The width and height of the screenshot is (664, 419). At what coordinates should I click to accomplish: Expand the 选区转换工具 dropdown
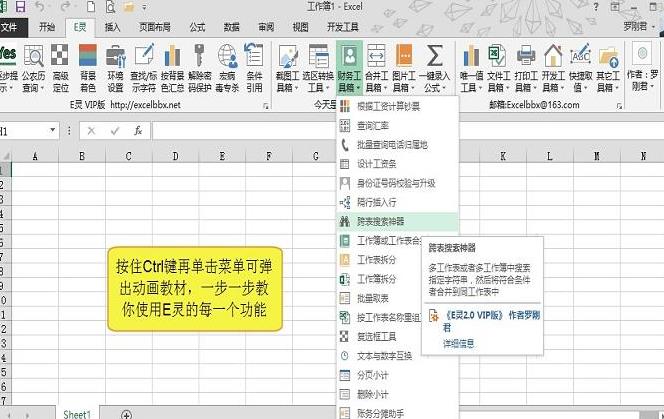(318, 68)
